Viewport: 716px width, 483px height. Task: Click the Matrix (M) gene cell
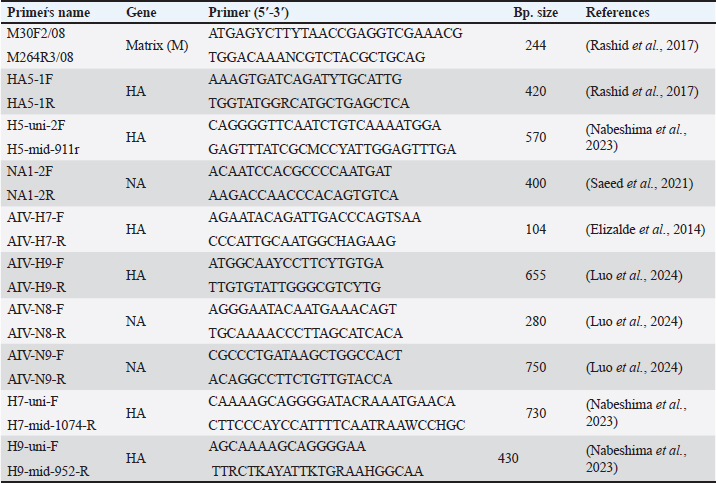[x=157, y=46]
